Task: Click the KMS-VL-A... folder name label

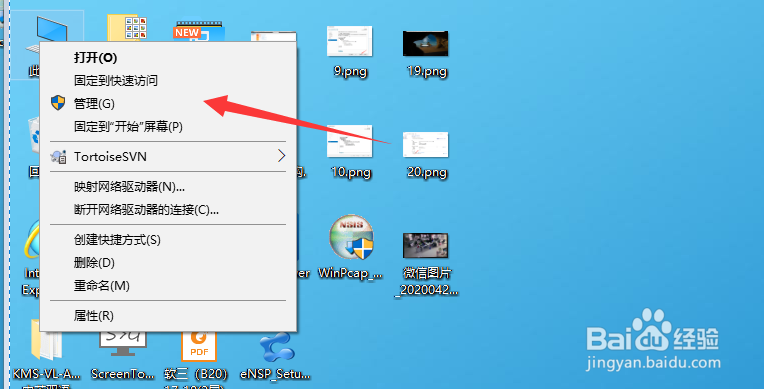Action: (x=47, y=374)
